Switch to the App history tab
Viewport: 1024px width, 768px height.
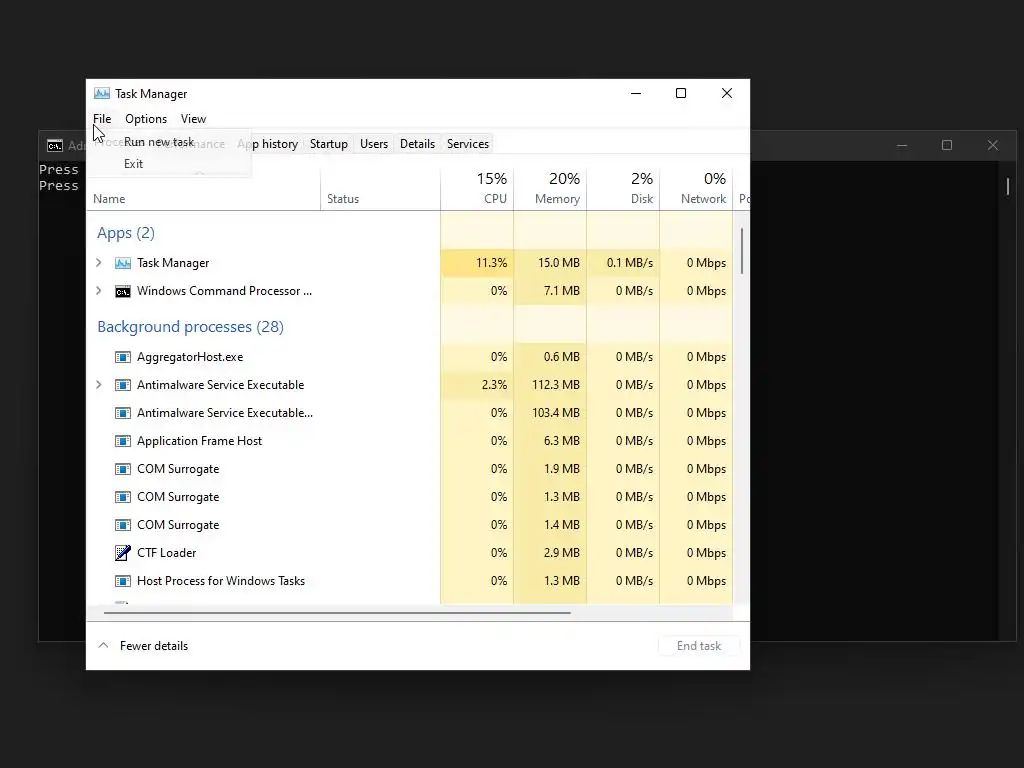pos(268,144)
